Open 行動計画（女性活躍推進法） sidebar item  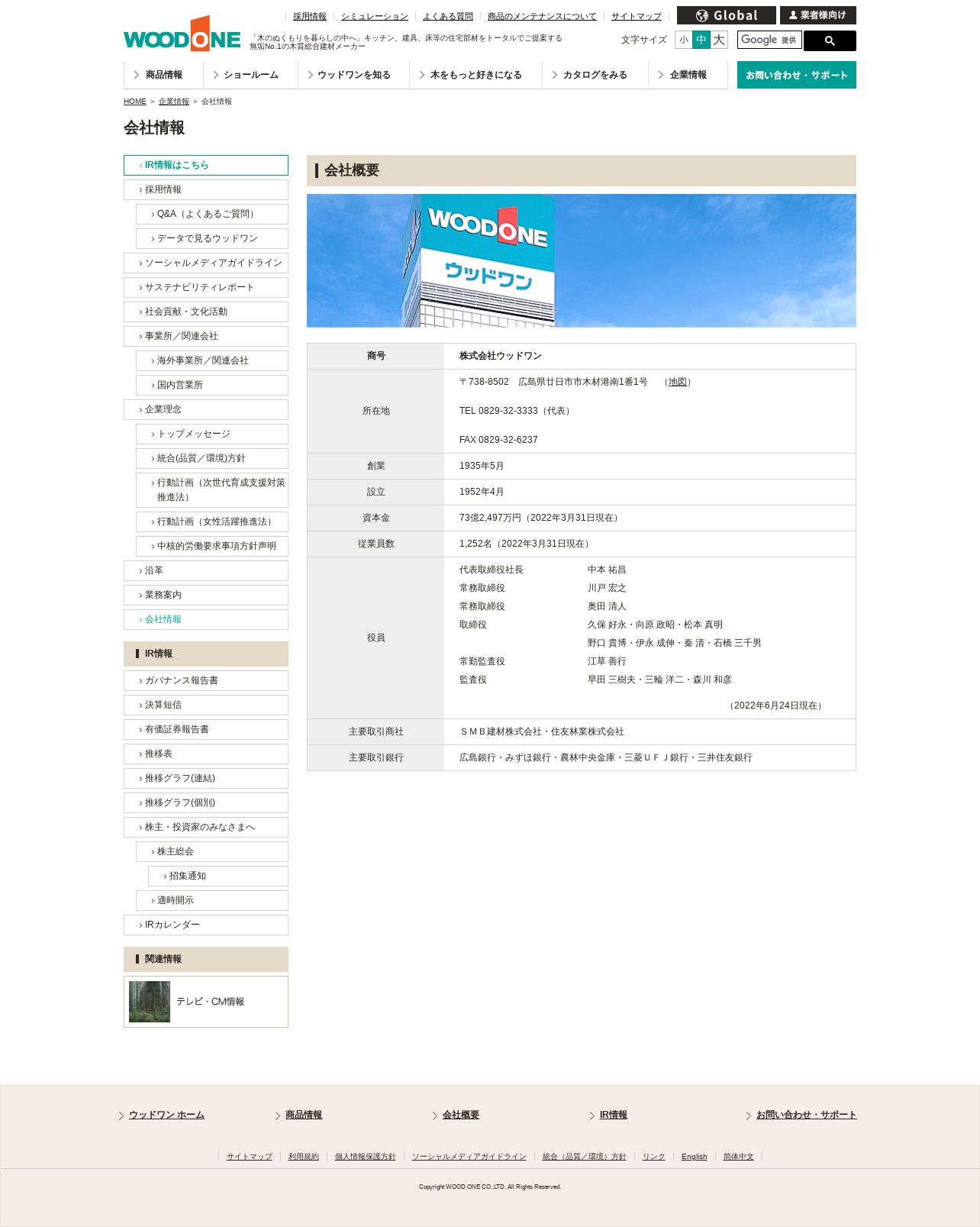(x=212, y=521)
